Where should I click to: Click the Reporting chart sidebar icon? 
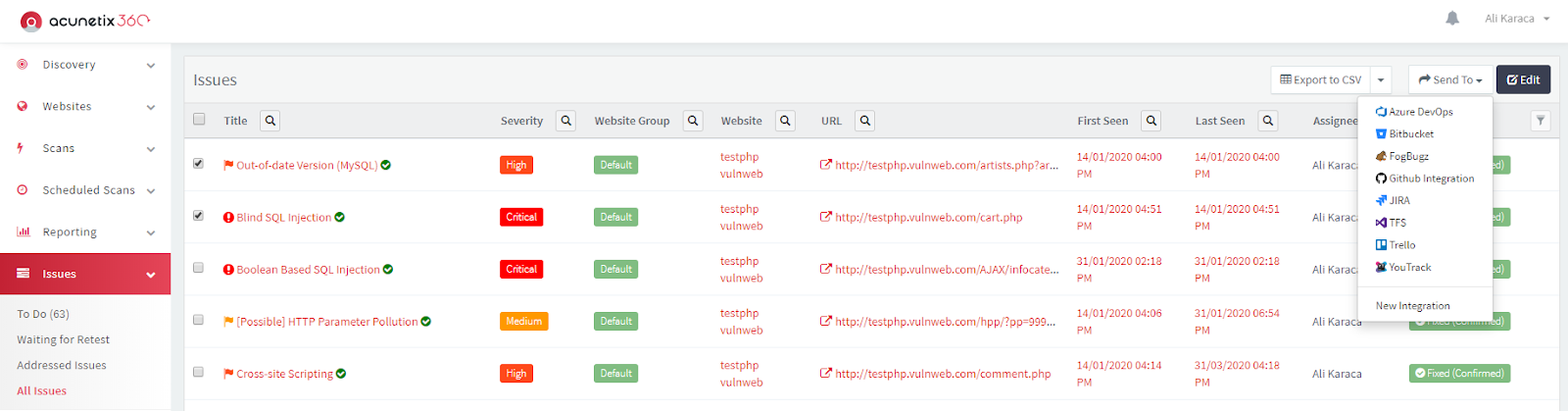23,232
